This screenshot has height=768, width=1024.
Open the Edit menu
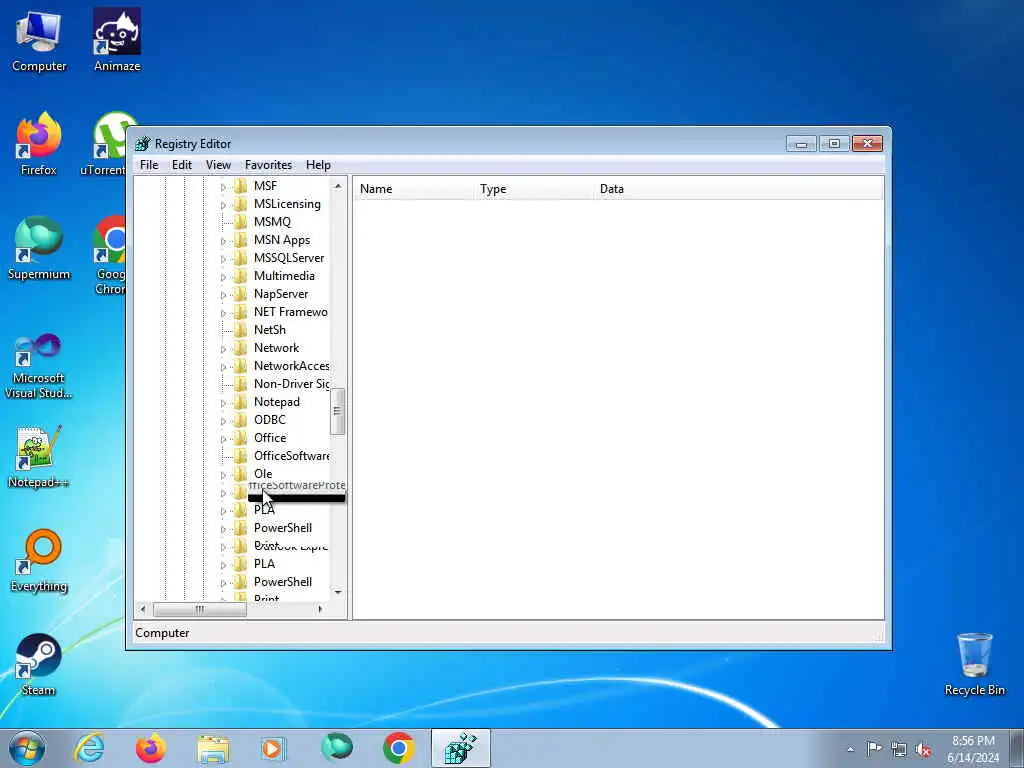pos(182,165)
